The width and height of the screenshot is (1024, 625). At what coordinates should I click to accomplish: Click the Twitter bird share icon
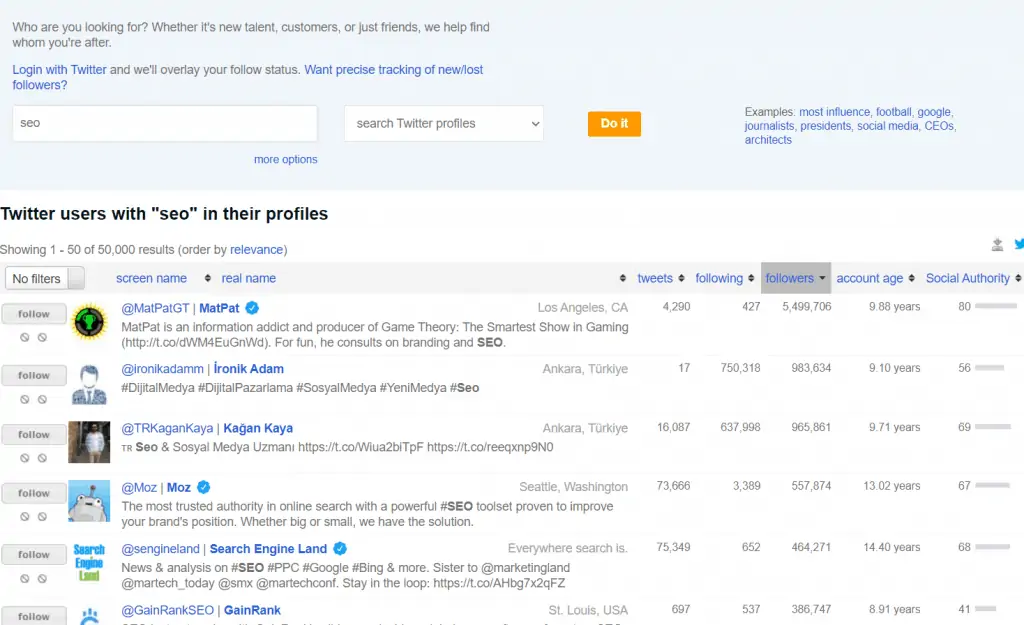pyautogui.click(x=1018, y=244)
